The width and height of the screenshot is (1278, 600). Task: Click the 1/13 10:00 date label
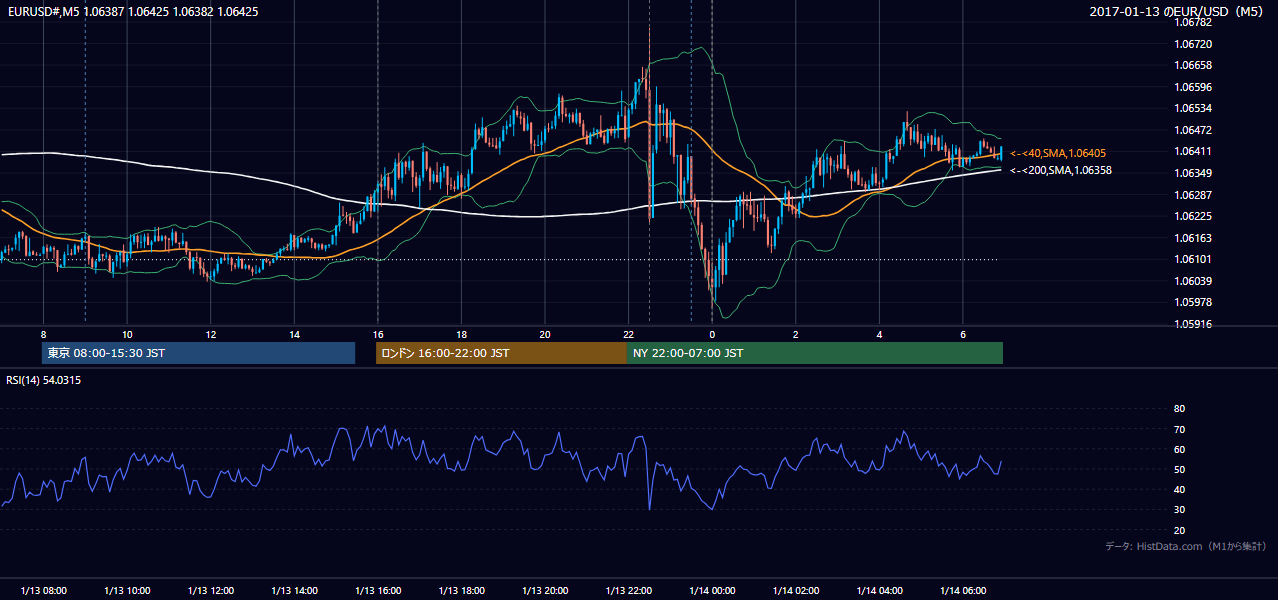(x=127, y=591)
